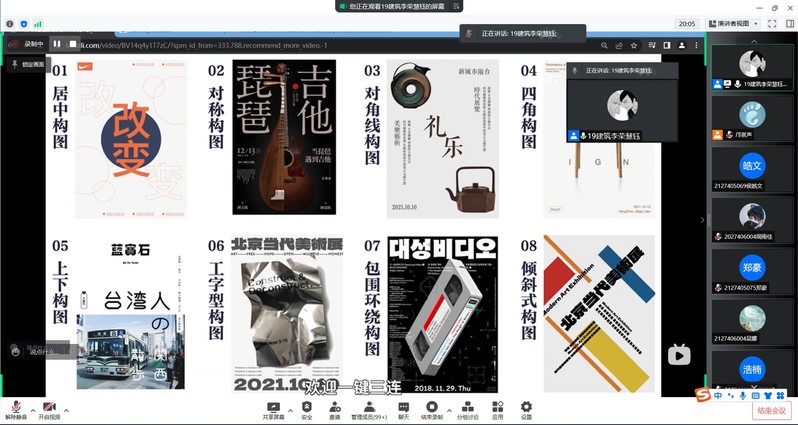798x425 pixels.
Task: Open the Security (安全) options
Action: pos(306,406)
